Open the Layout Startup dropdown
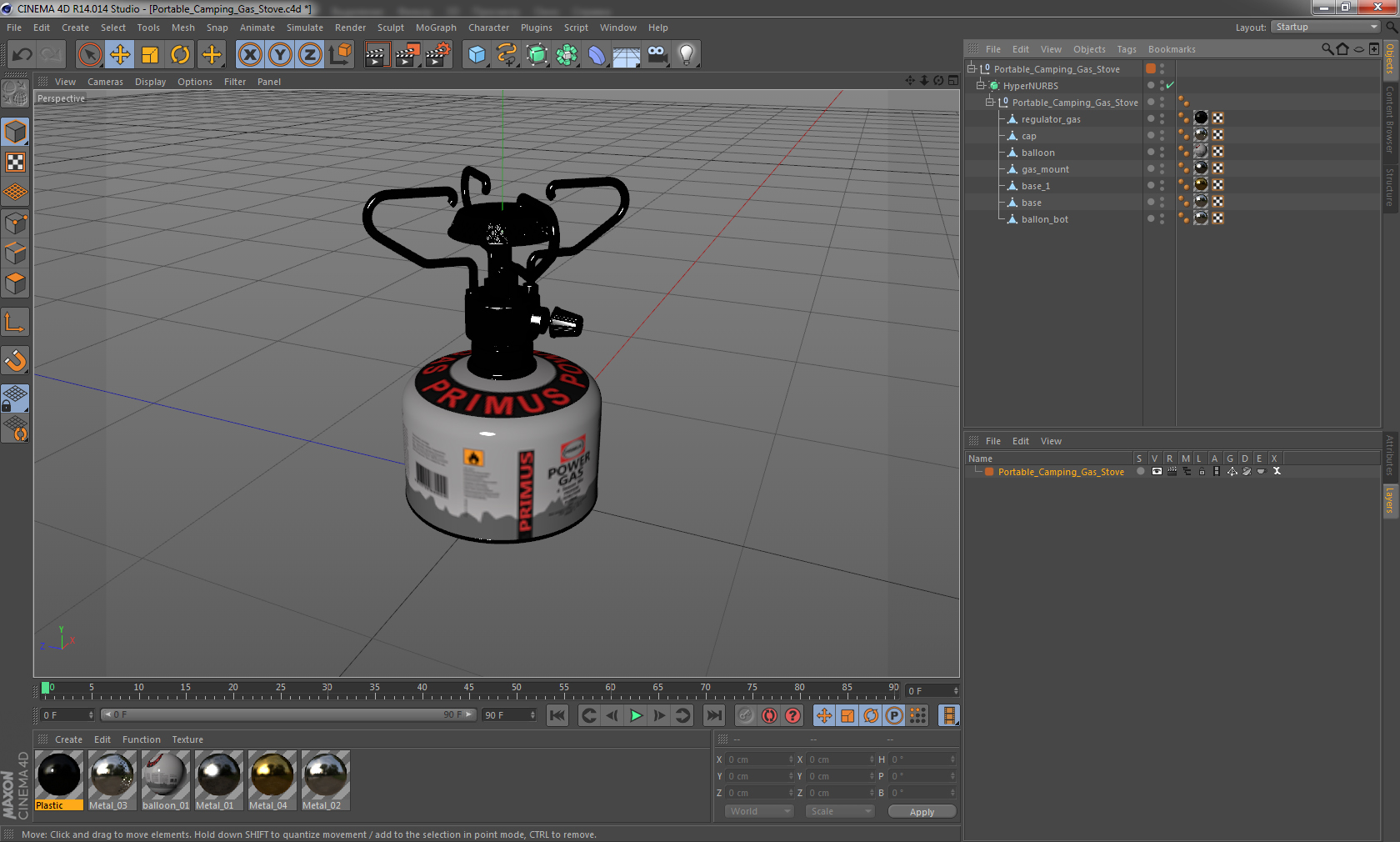 pos(1326,27)
